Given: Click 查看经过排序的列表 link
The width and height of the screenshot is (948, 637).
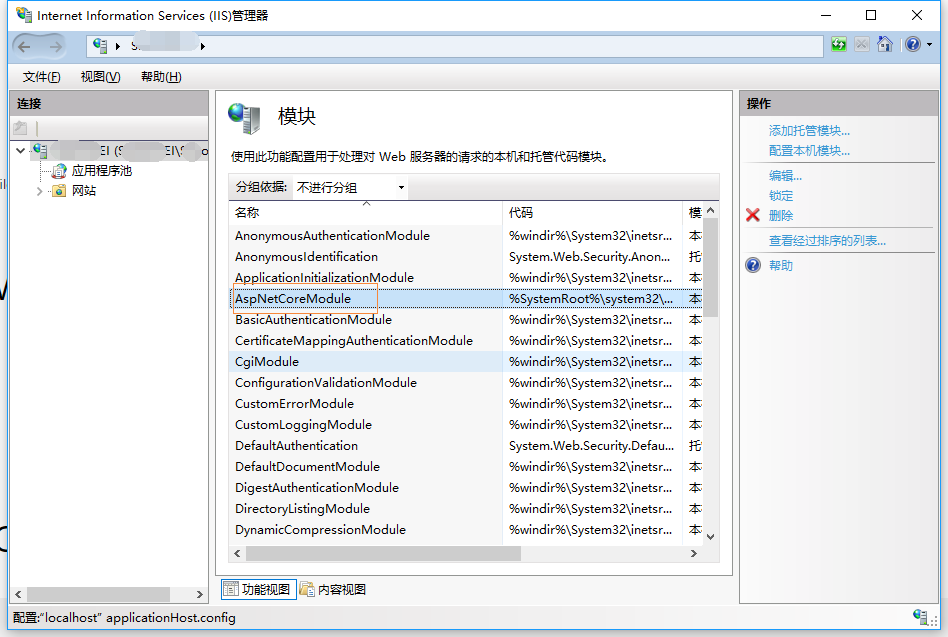Looking at the screenshot, I should 827,241.
